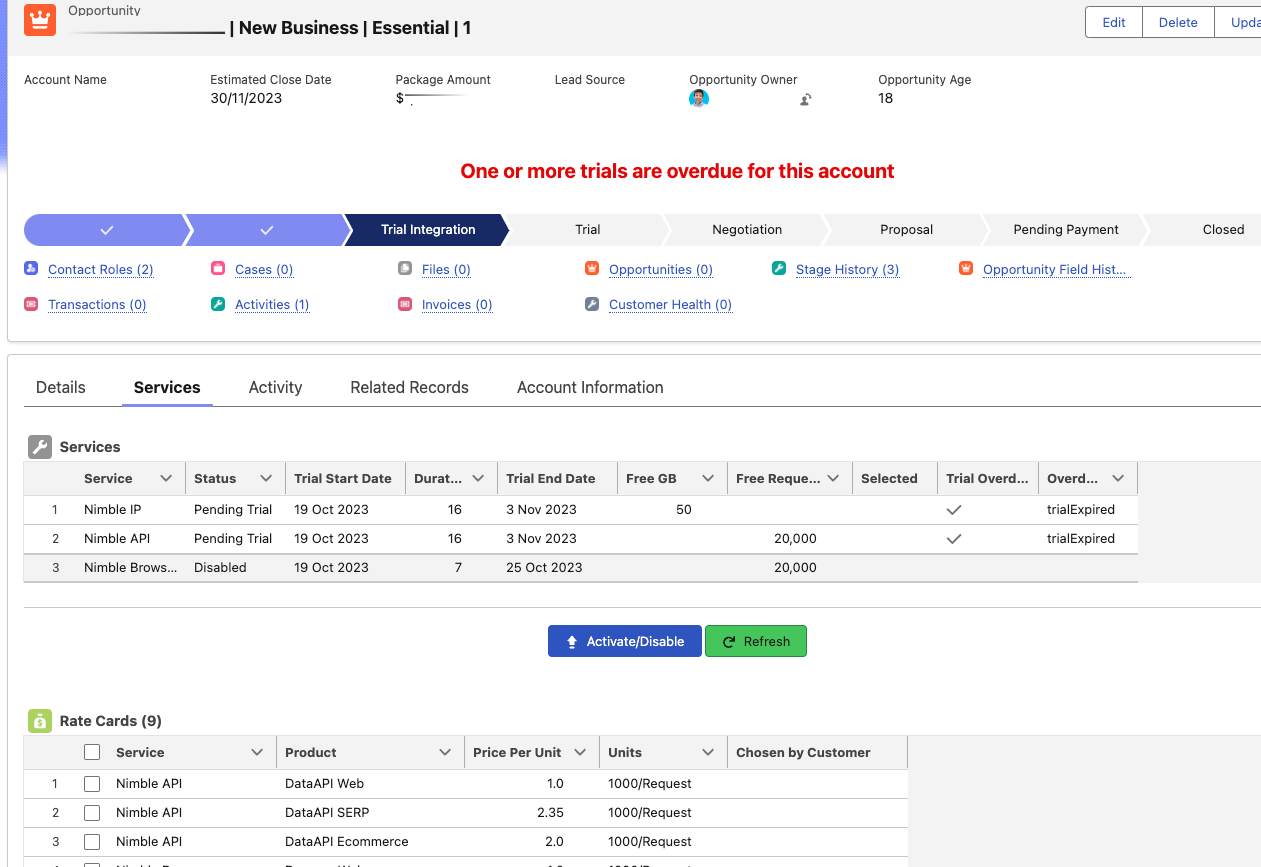The image size is (1261, 867).
Task: Open the Contact Roles (2) link
Action: coord(101,269)
